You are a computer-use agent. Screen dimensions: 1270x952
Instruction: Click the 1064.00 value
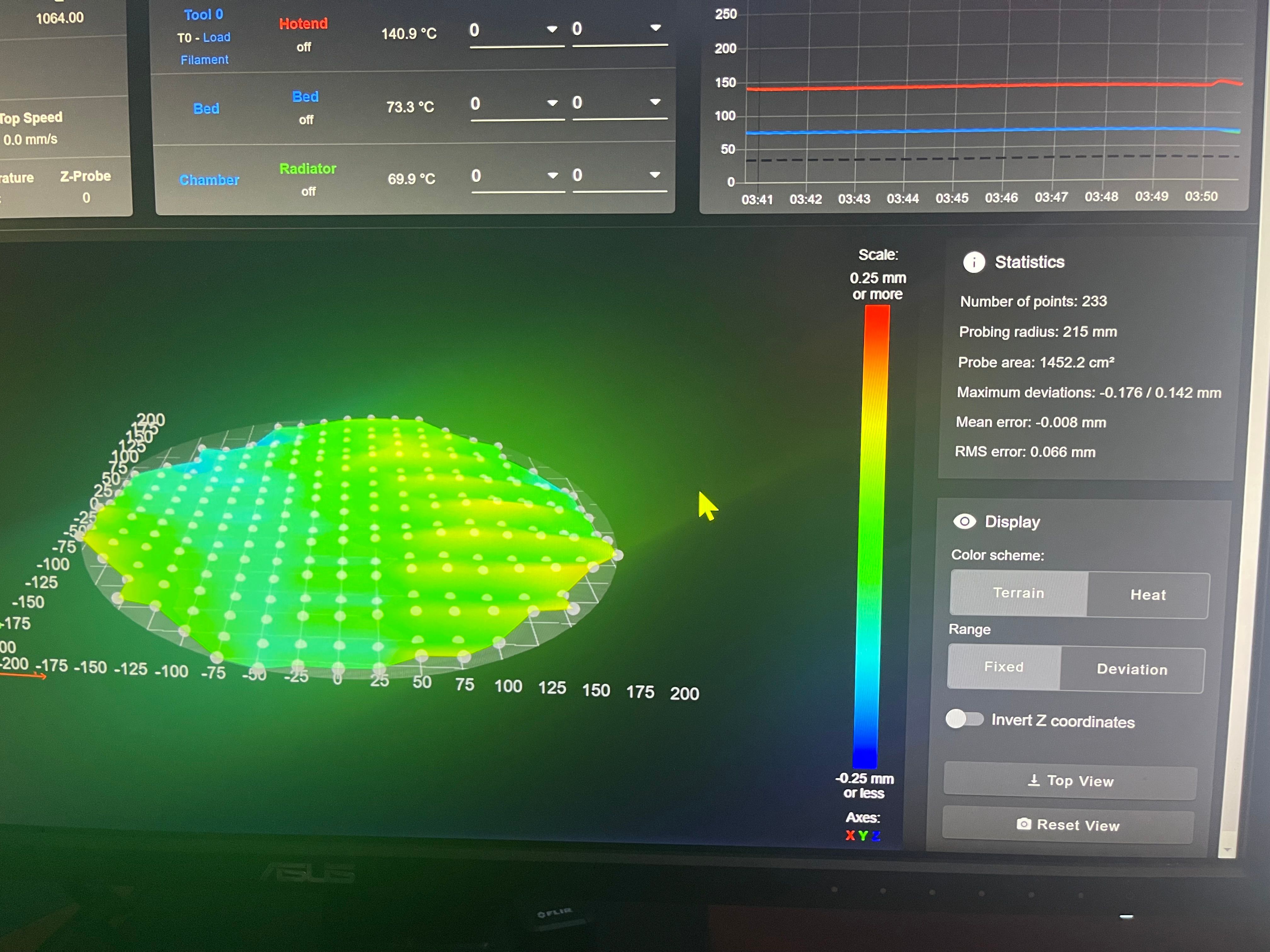(60, 18)
